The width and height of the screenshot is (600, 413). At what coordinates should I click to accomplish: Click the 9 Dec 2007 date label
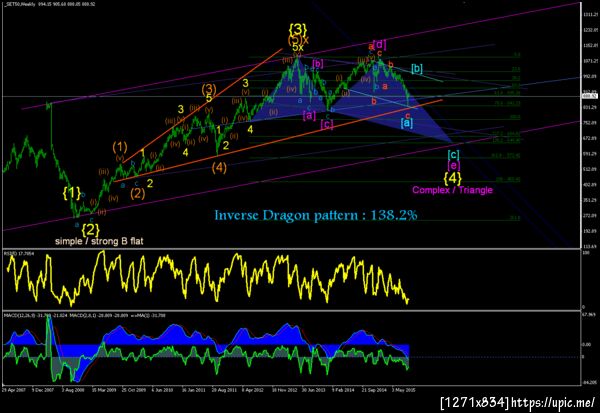[x=43, y=390]
